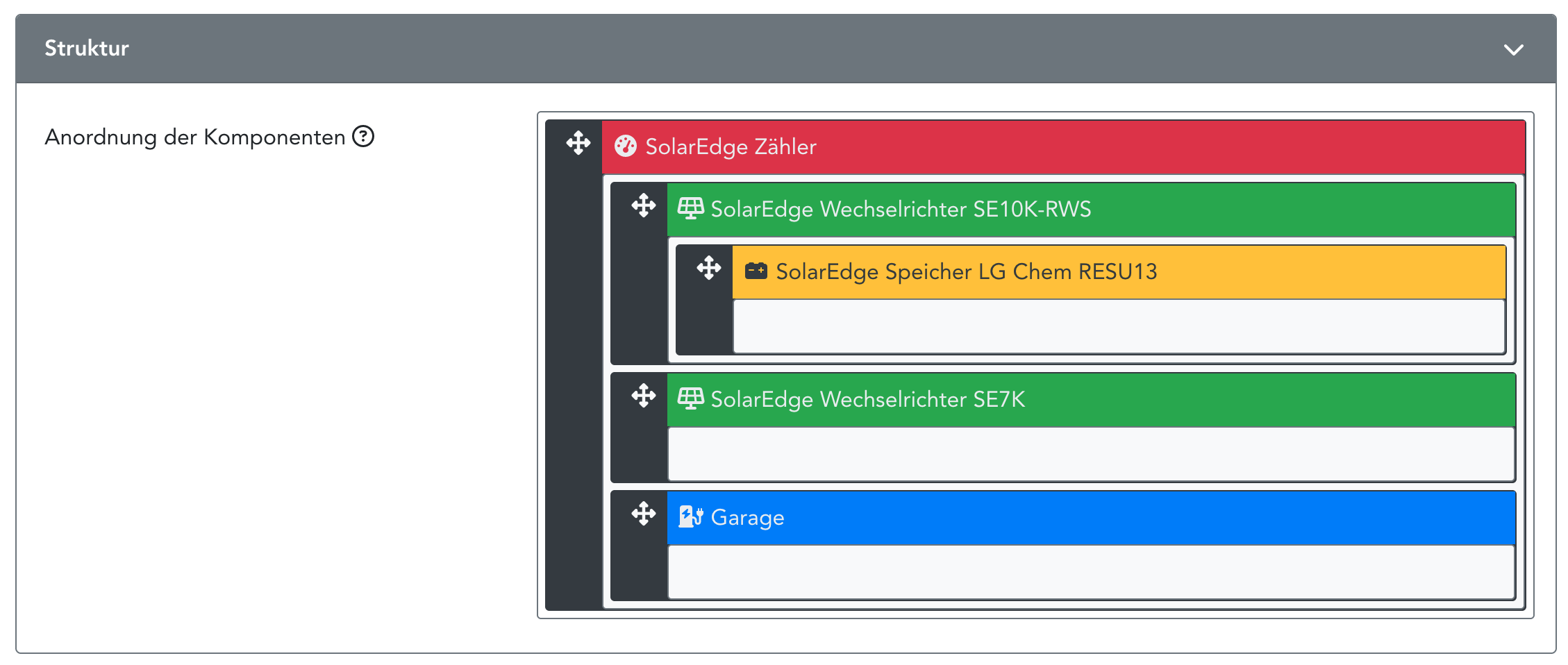Grab the SolarEdge Zähler move handle
1568x665 pixels.
coord(578,144)
